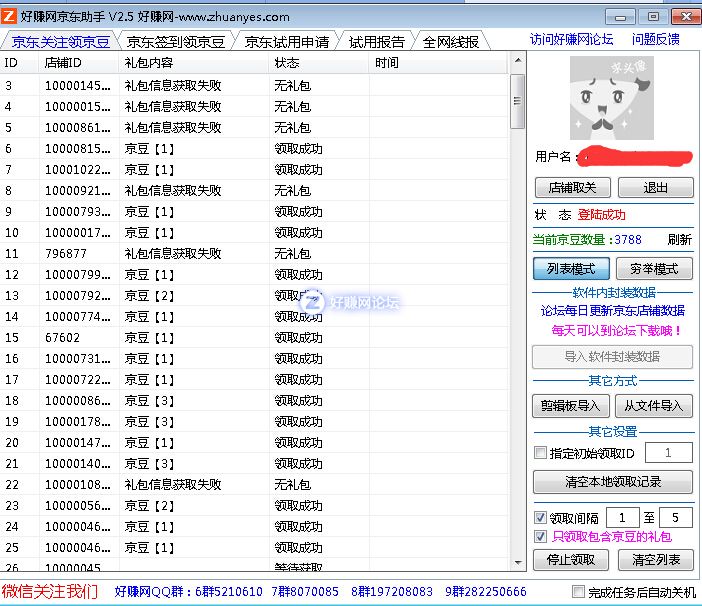Click the 清空列表 button
Screen dimensions: 702x606
point(656,559)
